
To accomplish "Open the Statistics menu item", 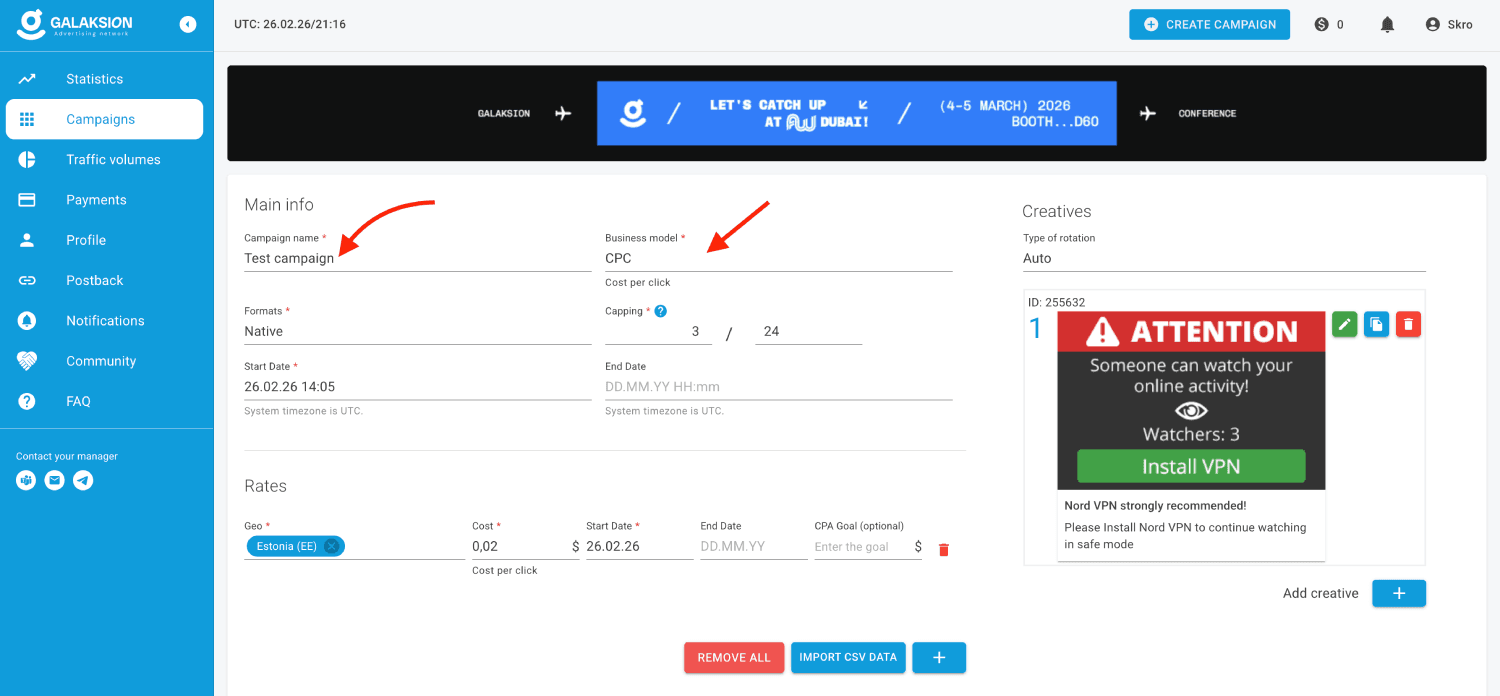I will (x=104, y=79).
